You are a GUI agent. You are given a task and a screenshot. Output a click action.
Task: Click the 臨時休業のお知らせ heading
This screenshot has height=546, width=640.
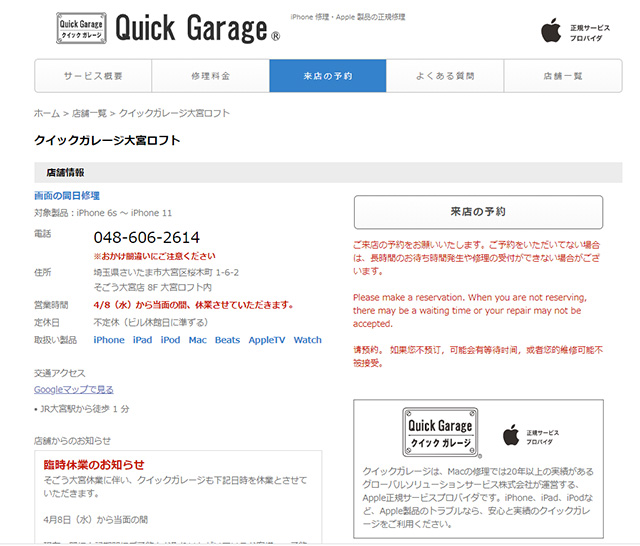coord(94,465)
